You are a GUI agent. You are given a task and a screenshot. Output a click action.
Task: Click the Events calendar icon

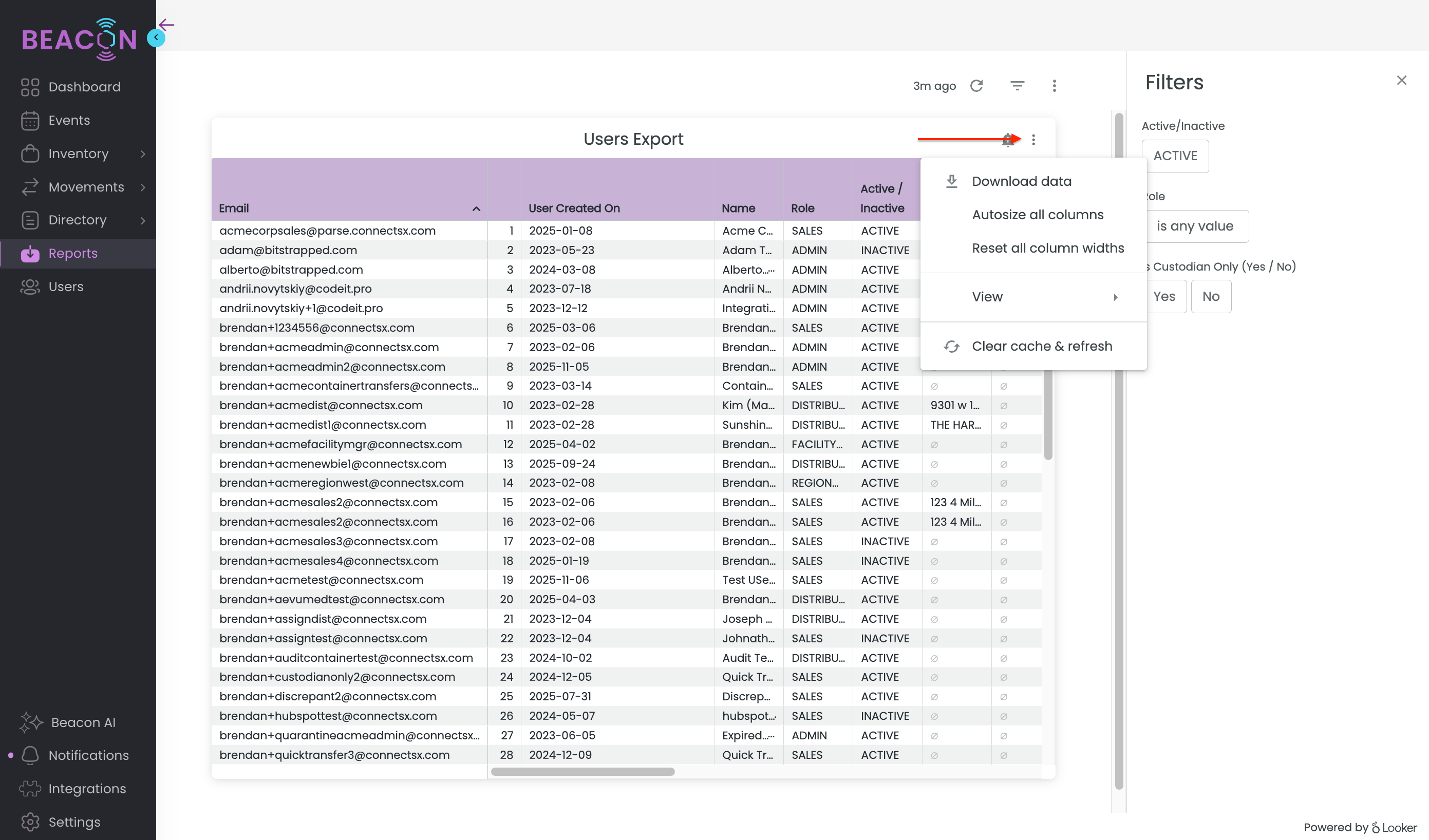click(x=30, y=120)
